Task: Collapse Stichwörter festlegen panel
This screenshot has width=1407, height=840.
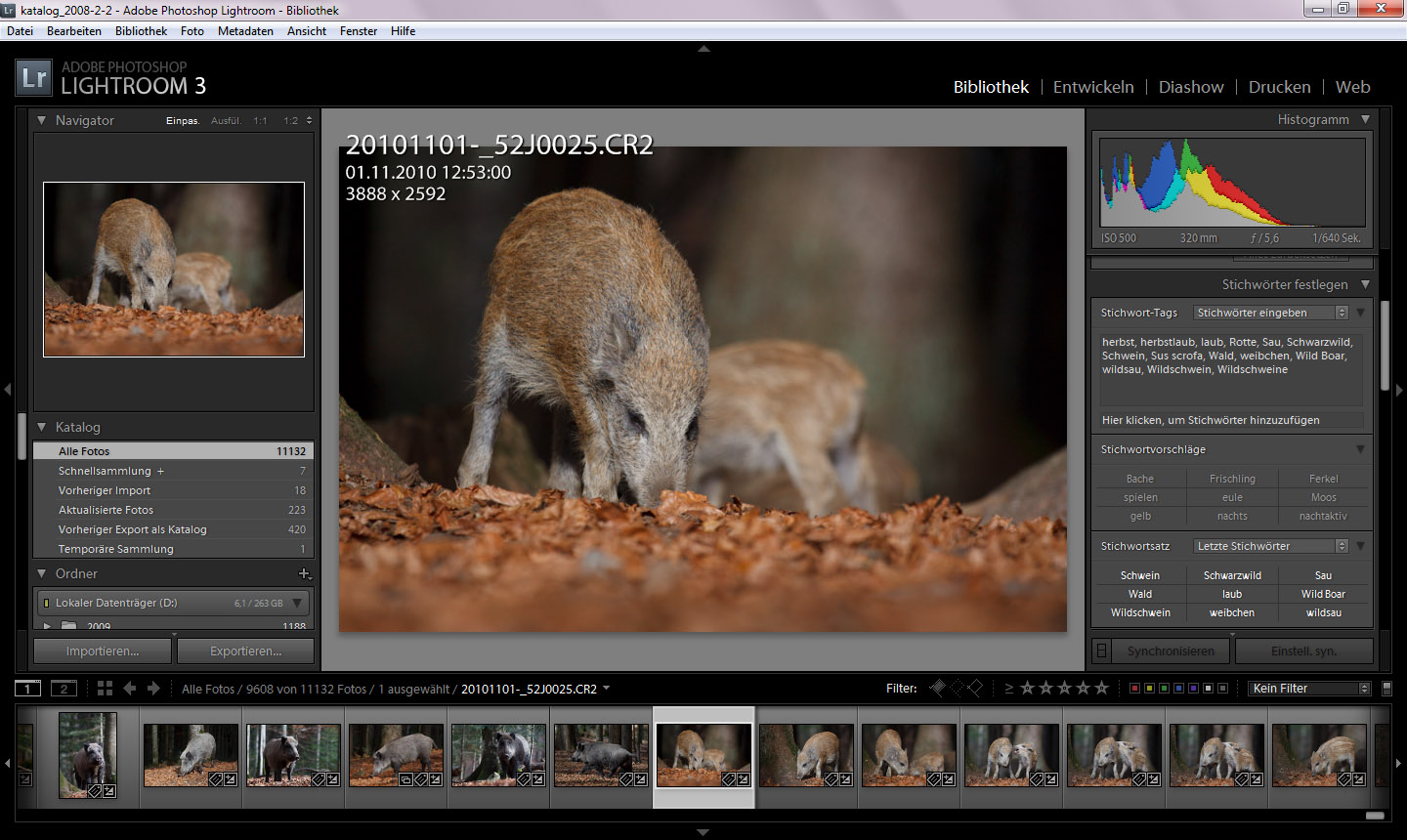Action: click(1365, 284)
